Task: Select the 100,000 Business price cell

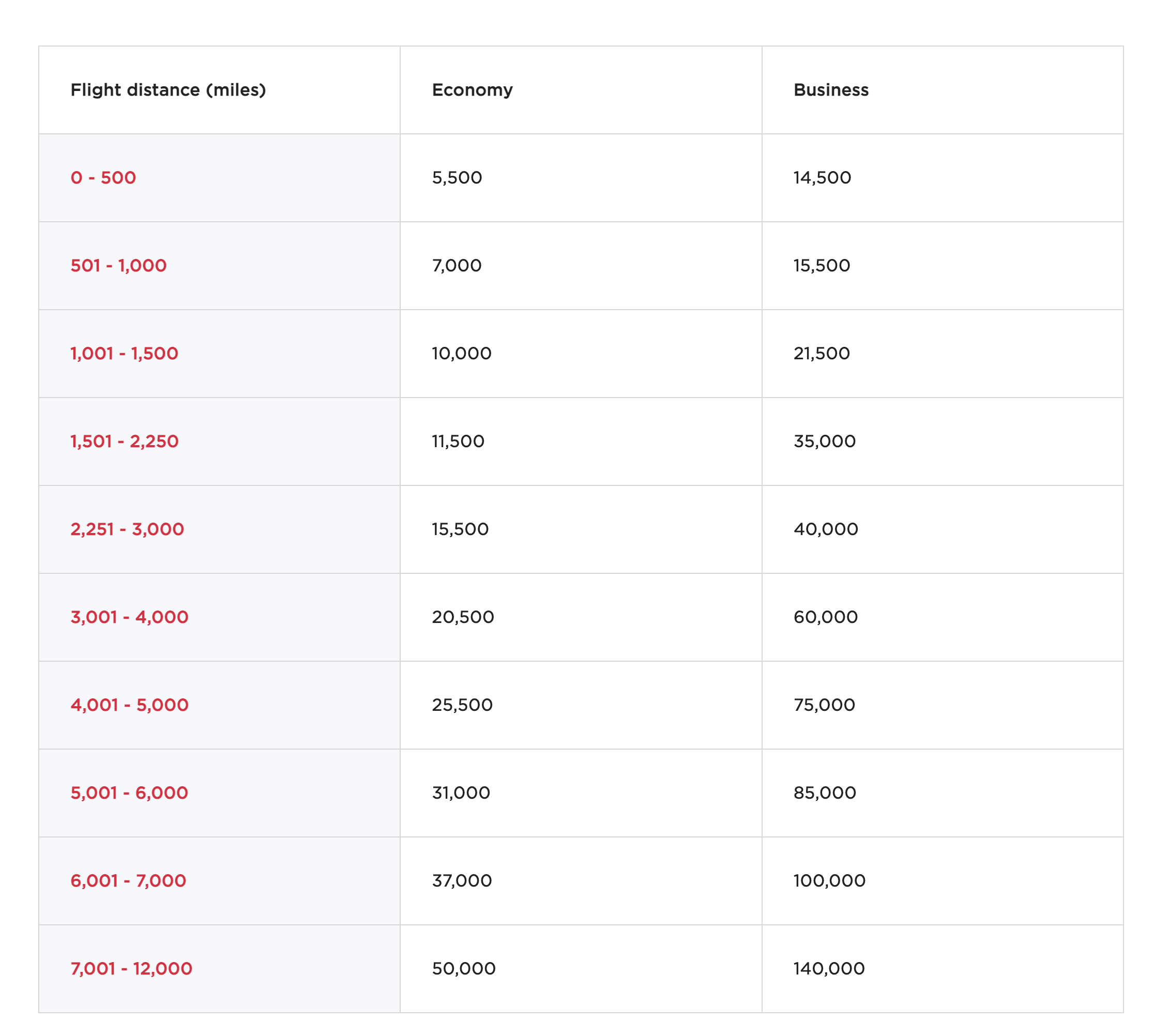Action: pos(829,880)
